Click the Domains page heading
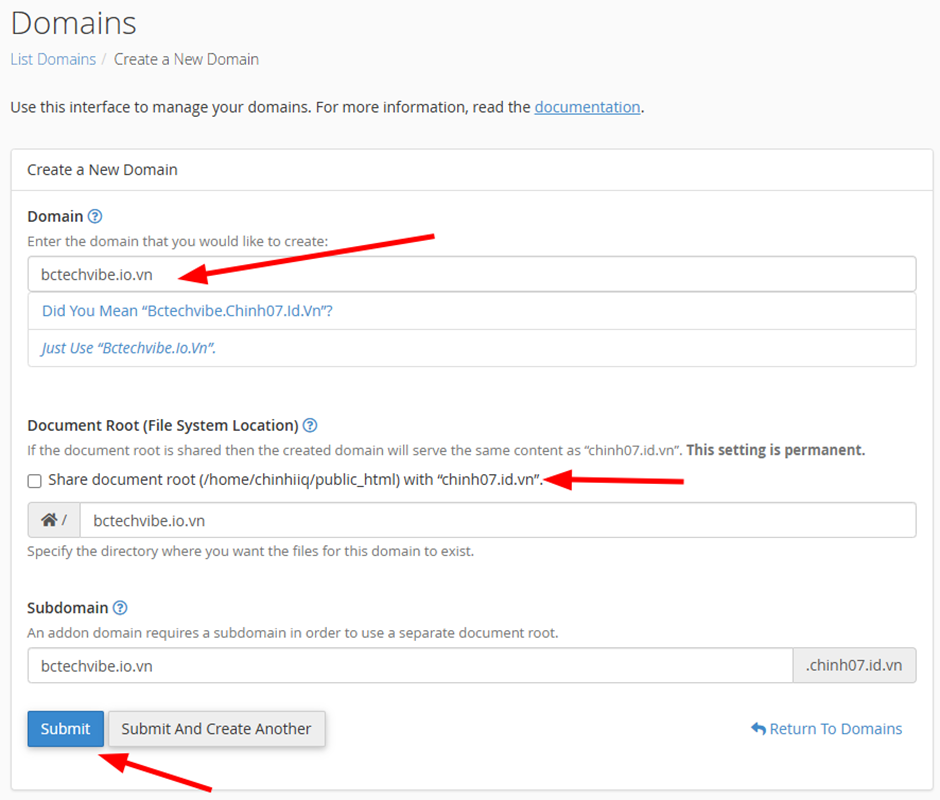This screenshot has height=800, width=940. pyautogui.click(x=73, y=22)
